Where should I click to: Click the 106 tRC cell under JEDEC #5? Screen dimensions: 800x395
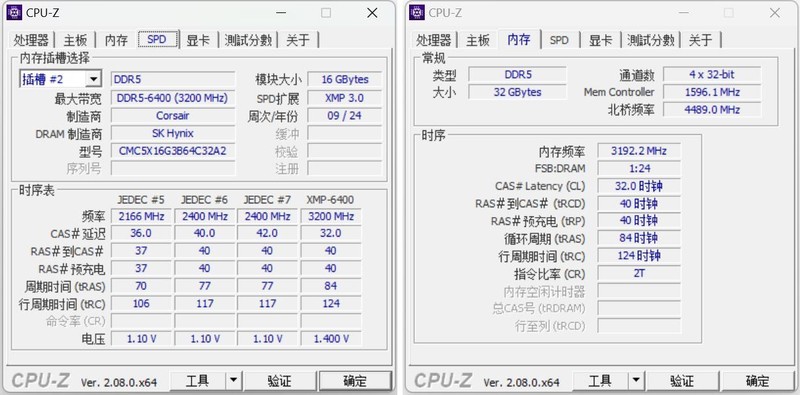(141, 304)
